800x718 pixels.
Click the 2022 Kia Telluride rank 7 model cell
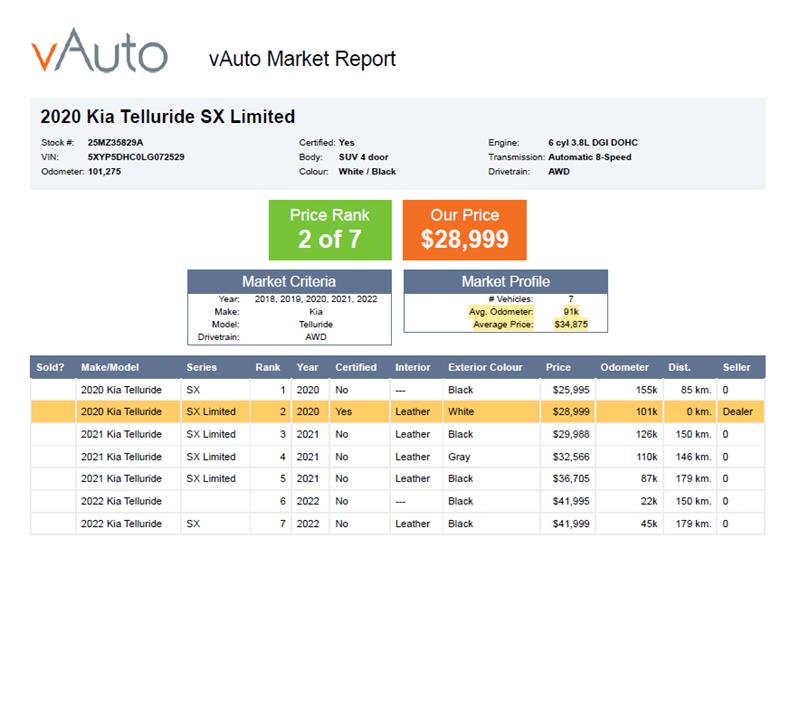pyautogui.click(x=121, y=524)
